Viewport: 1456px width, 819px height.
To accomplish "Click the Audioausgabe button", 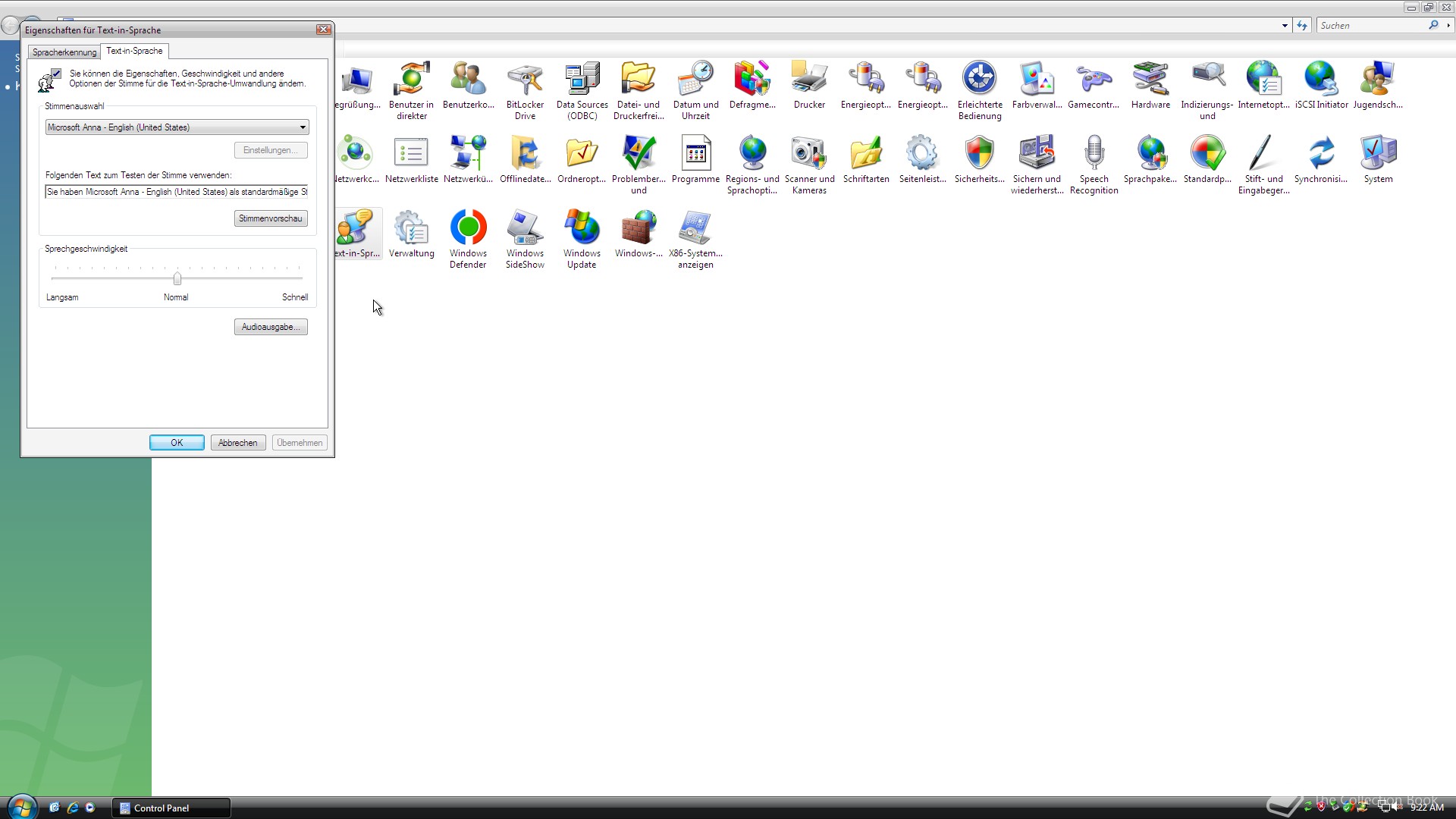I will point(271,327).
